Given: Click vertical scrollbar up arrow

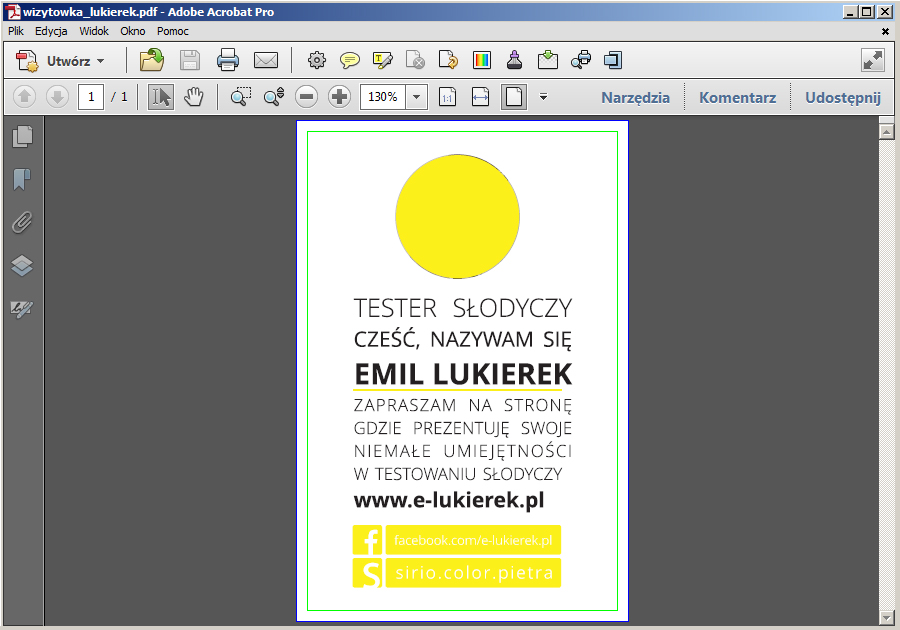Looking at the screenshot, I should (x=886, y=132).
